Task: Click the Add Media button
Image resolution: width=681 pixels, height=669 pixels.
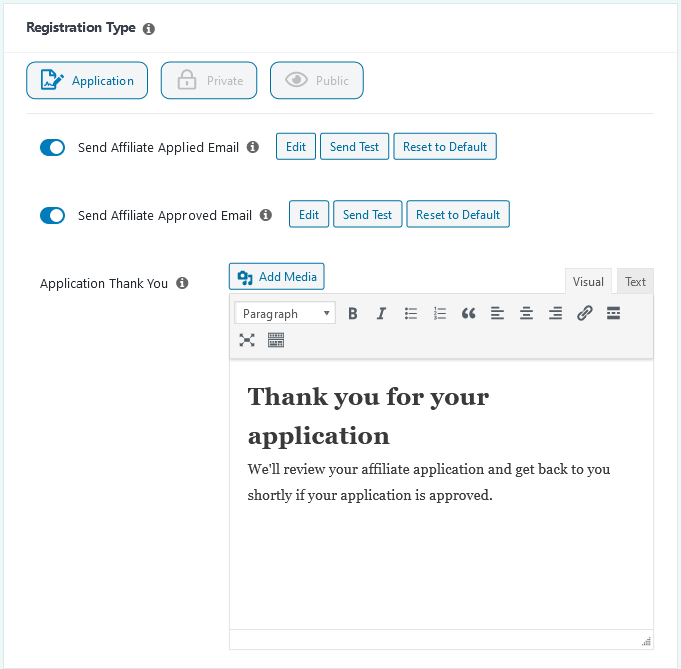Action: [x=277, y=276]
